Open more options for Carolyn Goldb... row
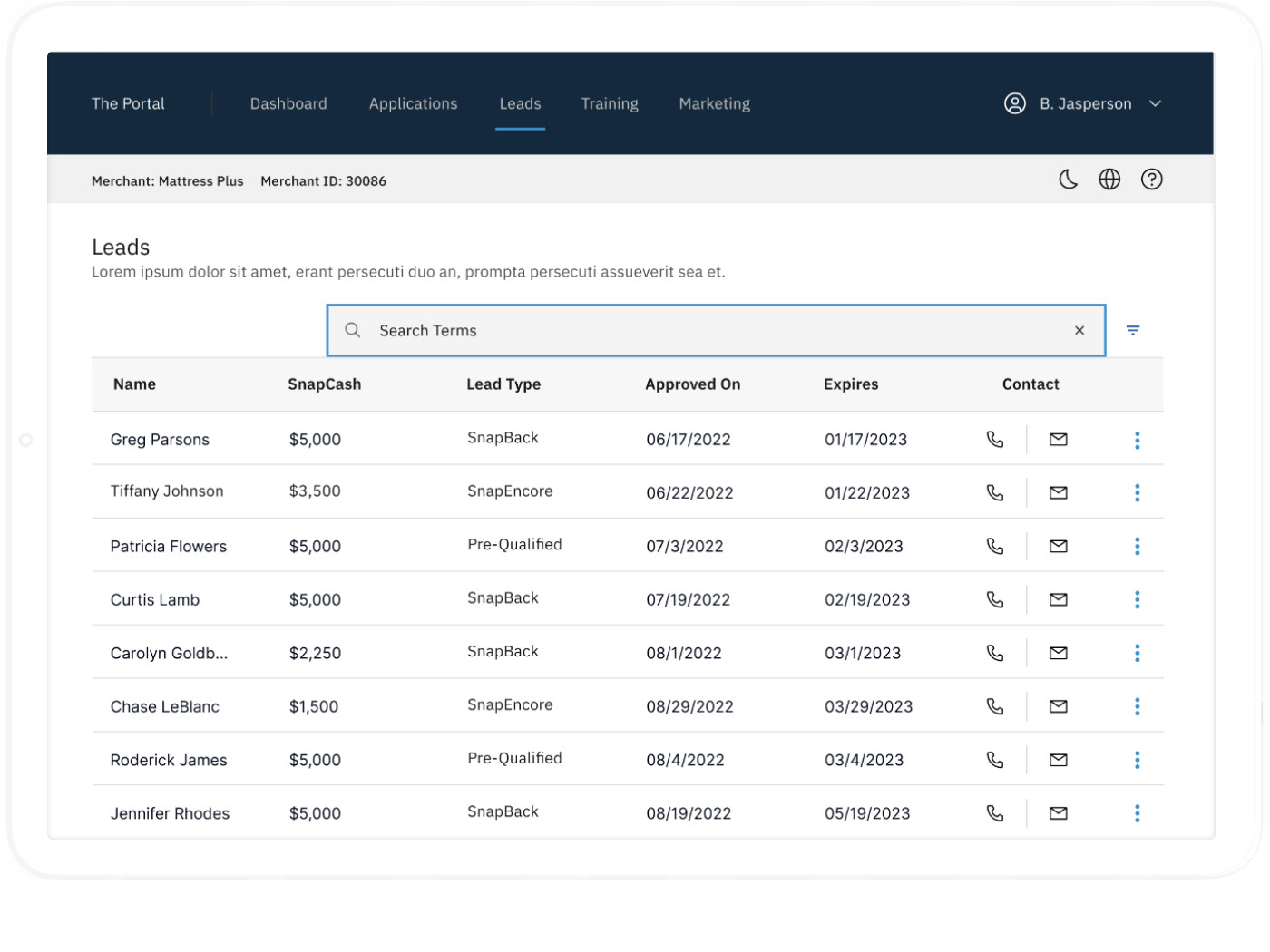 [1137, 654]
